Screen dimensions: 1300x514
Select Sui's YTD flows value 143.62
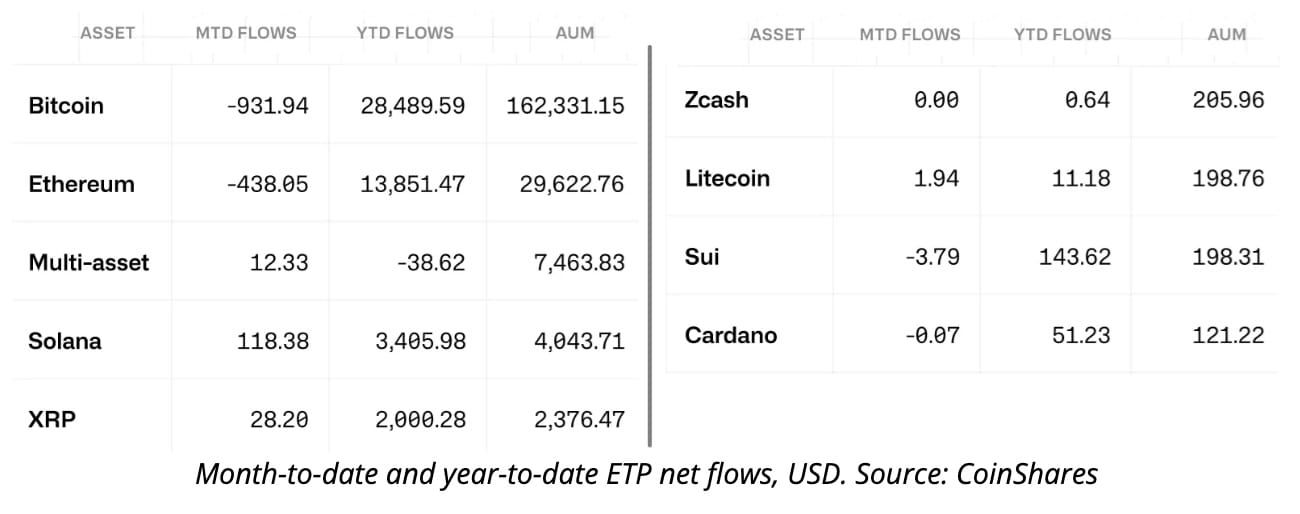1075,257
